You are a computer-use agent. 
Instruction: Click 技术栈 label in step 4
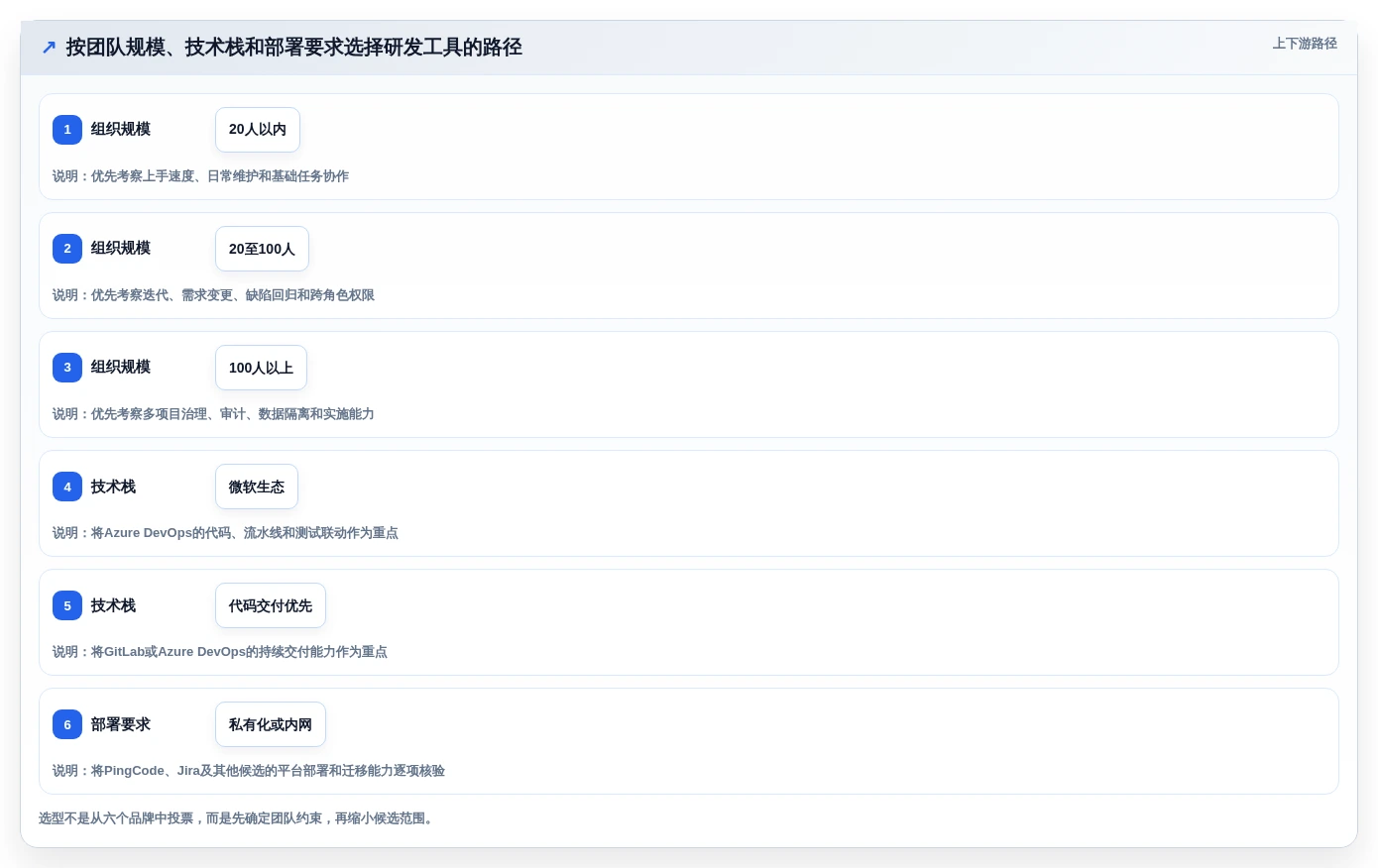click(x=113, y=487)
